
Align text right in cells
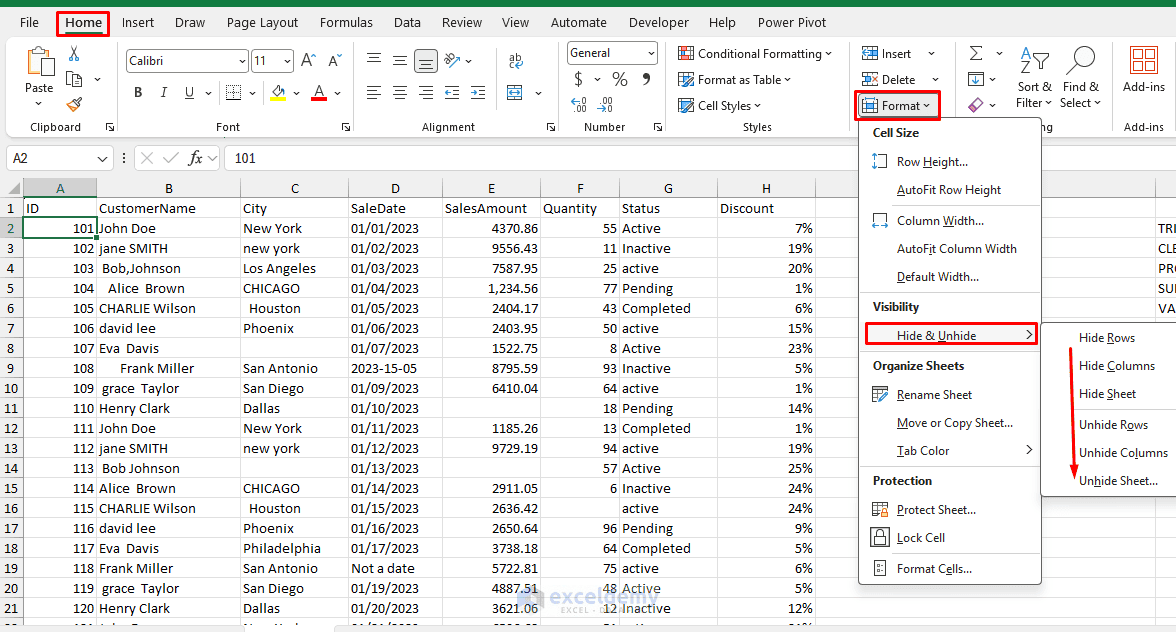[x=426, y=93]
